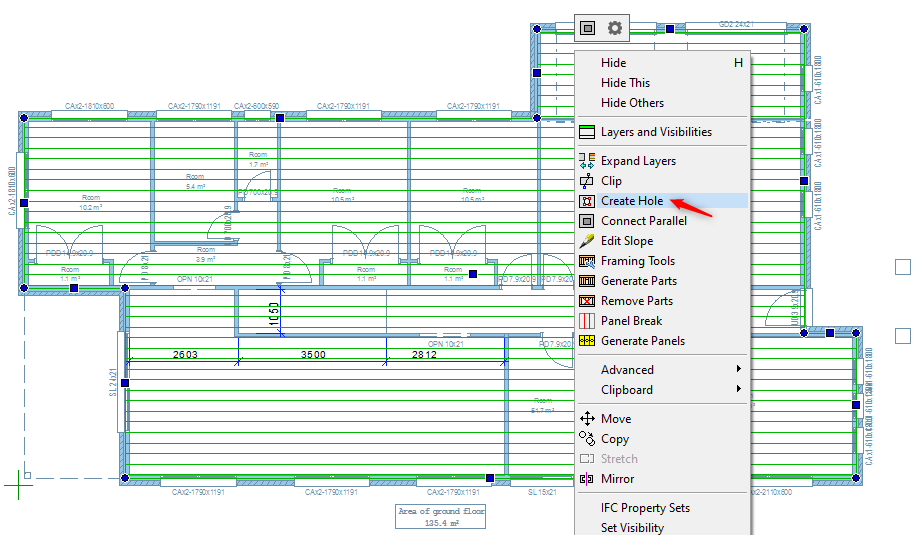This screenshot has height=535, width=918.
Task: Click the gear icon in the mini toolbar
Action: [x=615, y=28]
